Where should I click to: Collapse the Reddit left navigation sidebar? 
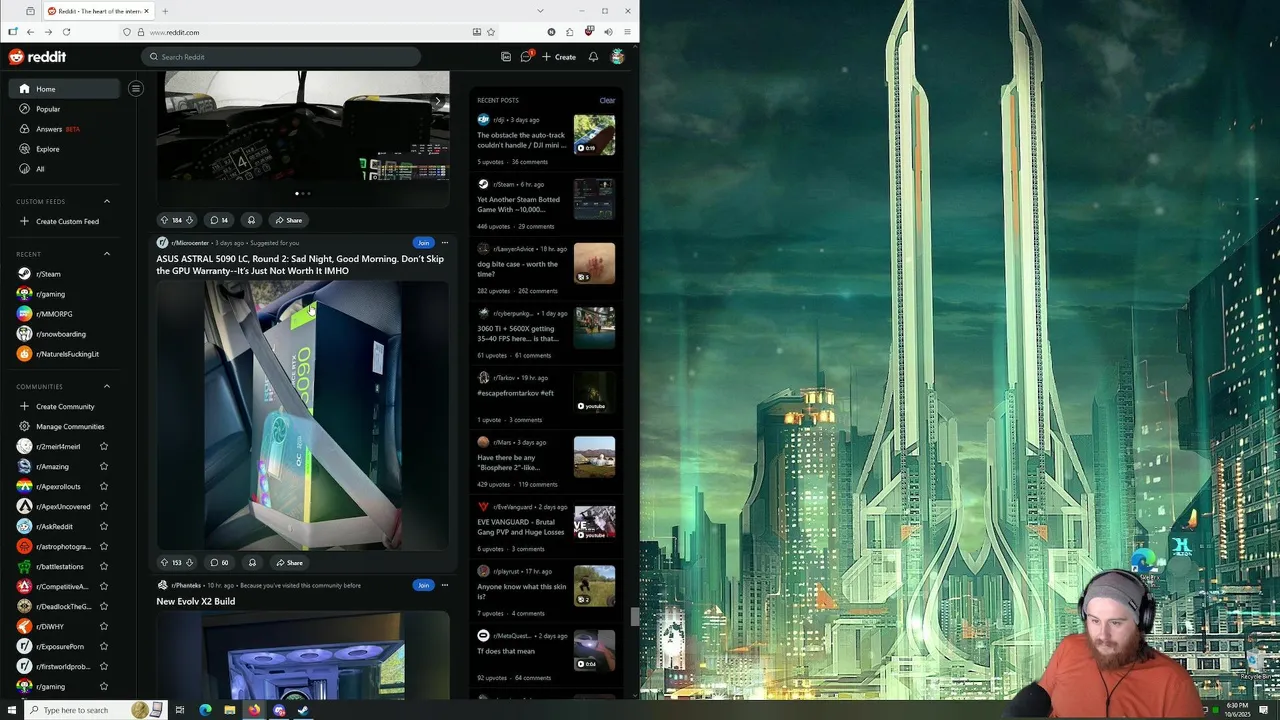click(x=136, y=89)
